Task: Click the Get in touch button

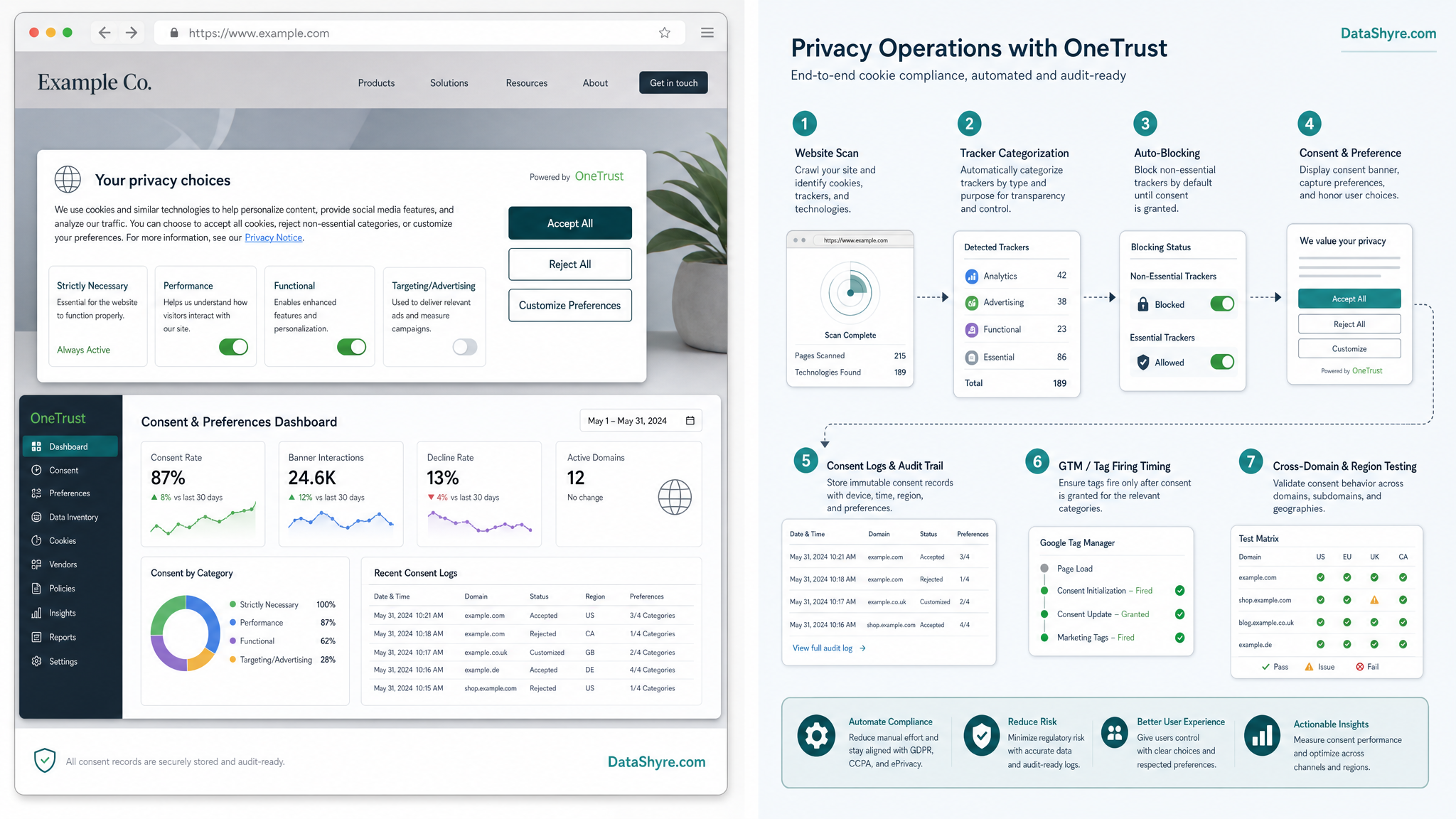Action: coord(673,83)
